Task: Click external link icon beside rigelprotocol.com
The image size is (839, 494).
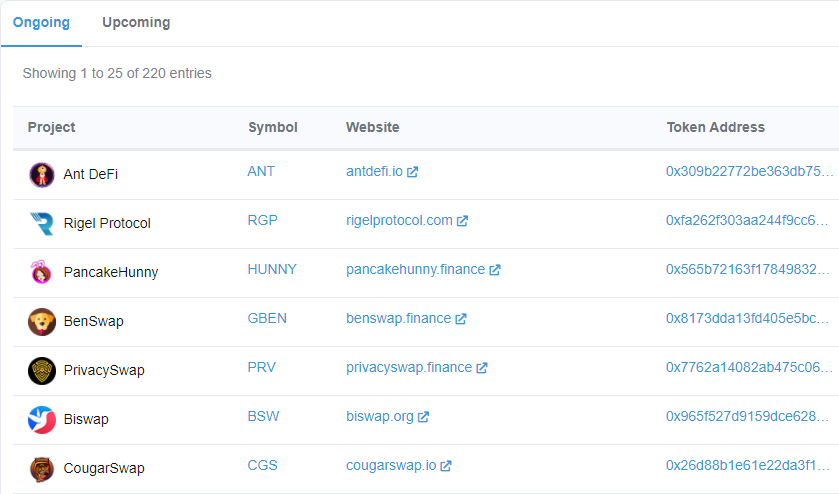Action: (462, 221)
